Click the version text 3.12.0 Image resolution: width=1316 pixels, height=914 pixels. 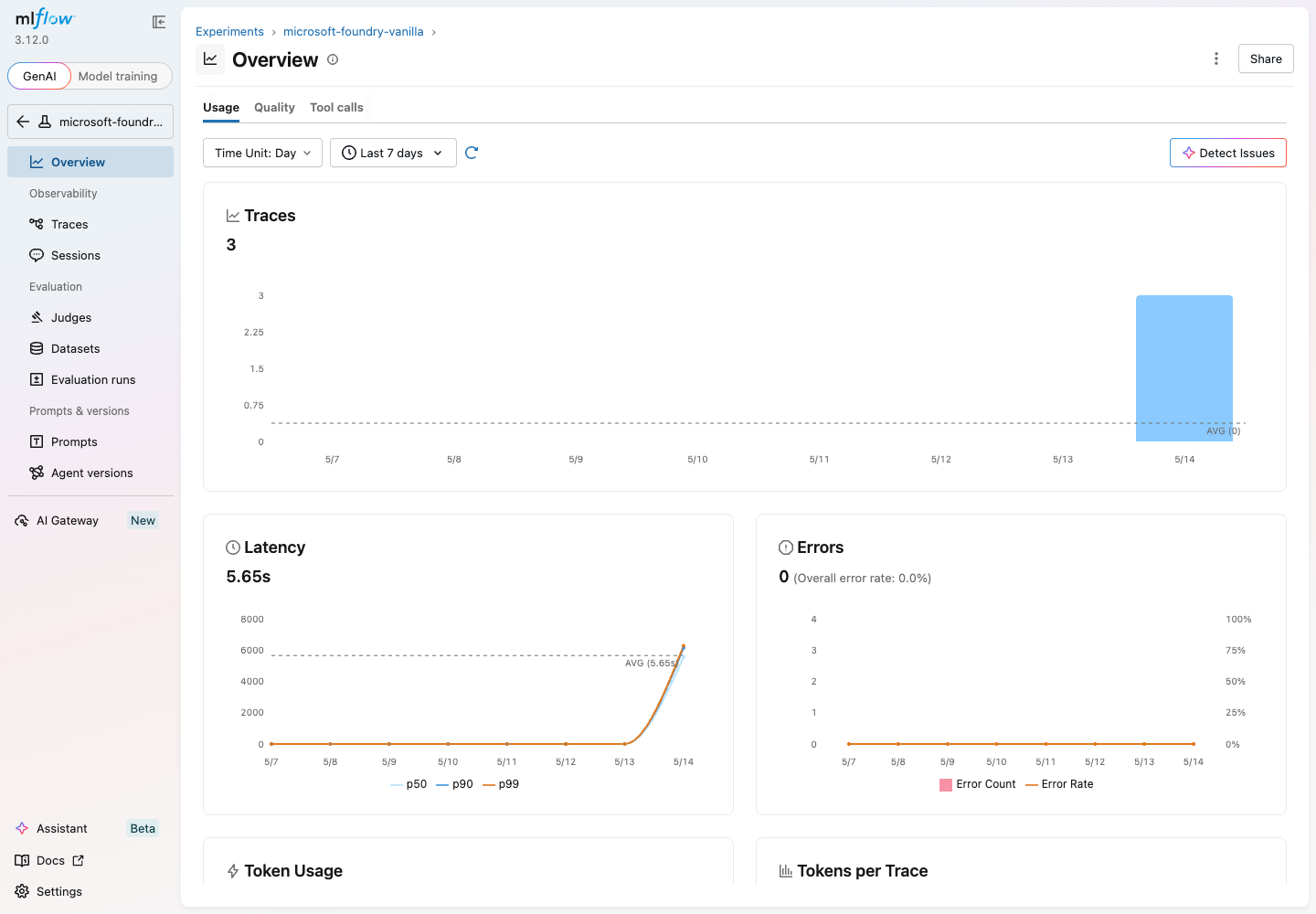pos(32,40)
